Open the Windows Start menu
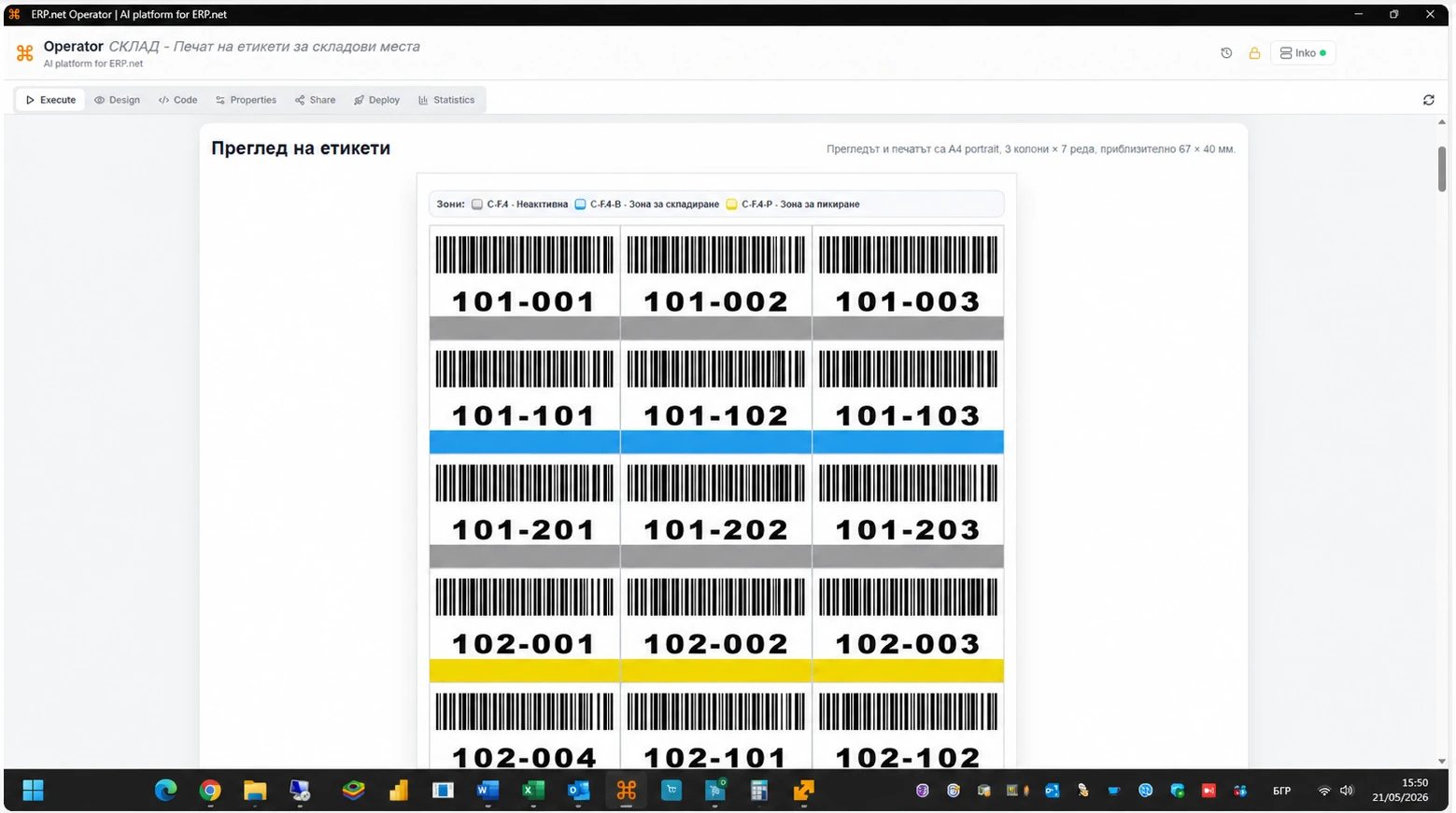1456x813 pixels. coord(33,791)
